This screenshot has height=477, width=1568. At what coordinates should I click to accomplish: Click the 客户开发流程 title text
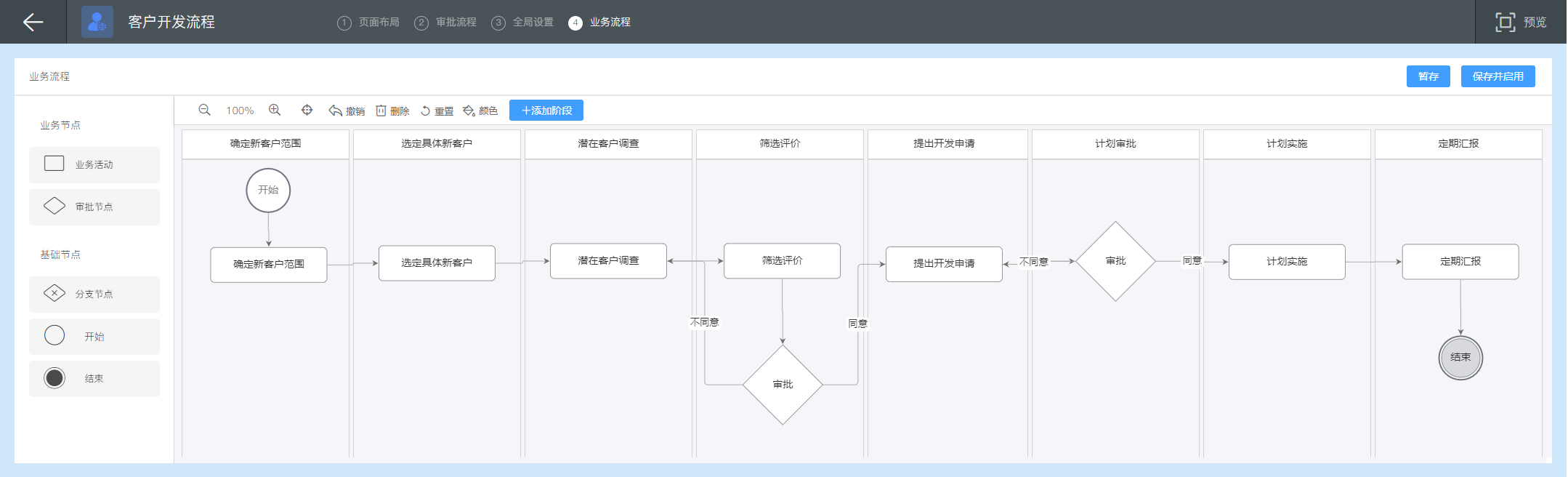pyautogui.click(x=171, y=23)
